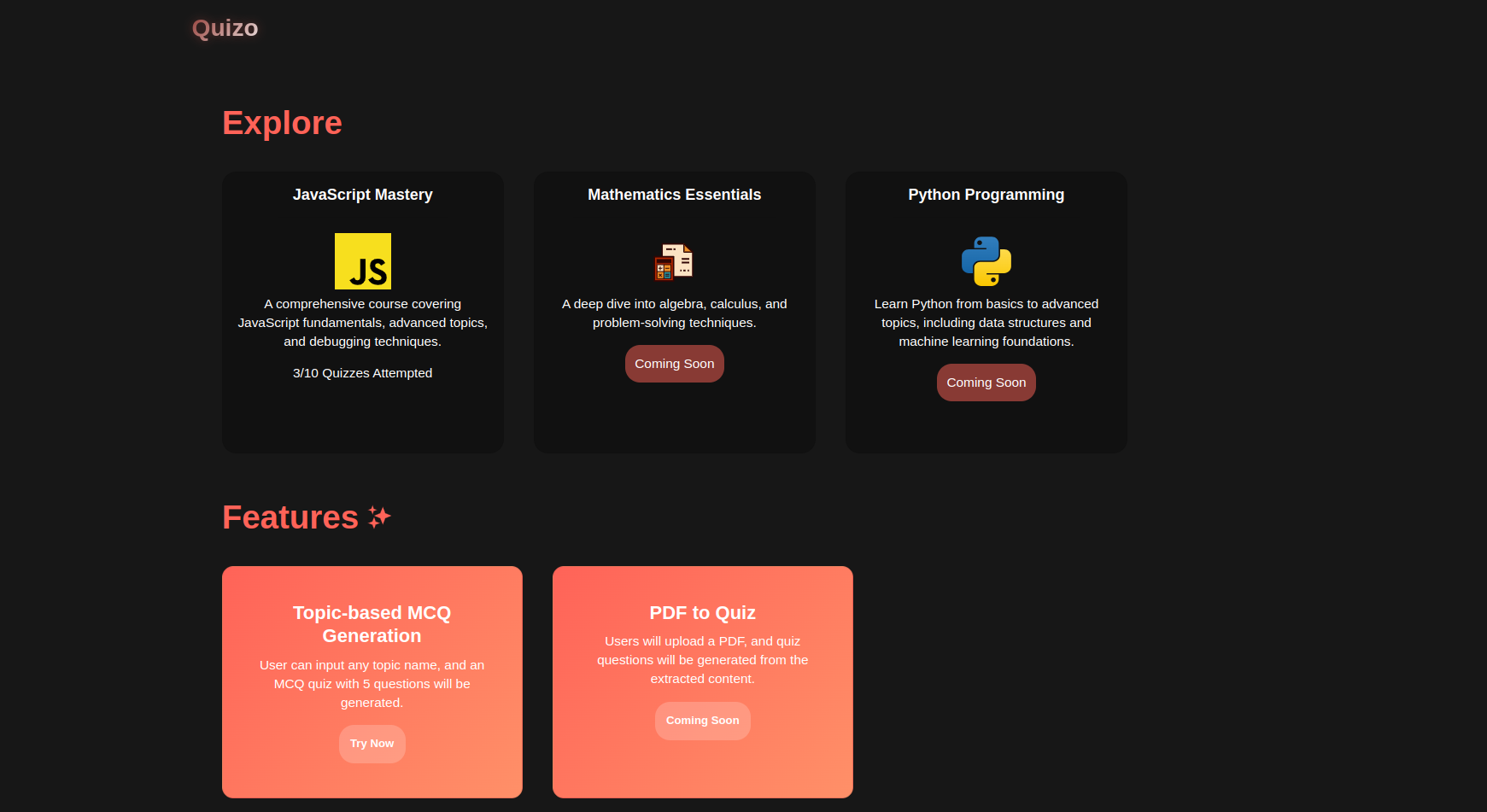Click the Quizo logo
This screenshot has width=1487, height=812.
coord(225,28)
